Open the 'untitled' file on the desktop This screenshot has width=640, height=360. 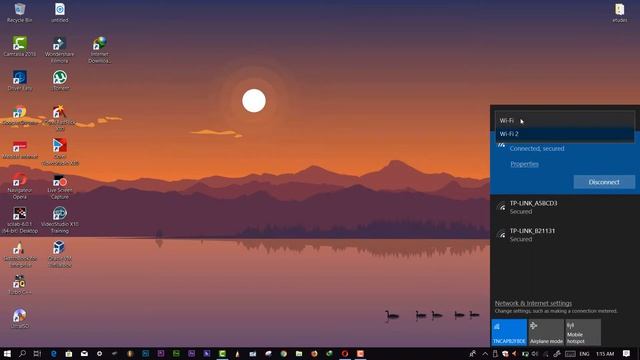pyautogui.click(x=60, y=12)
